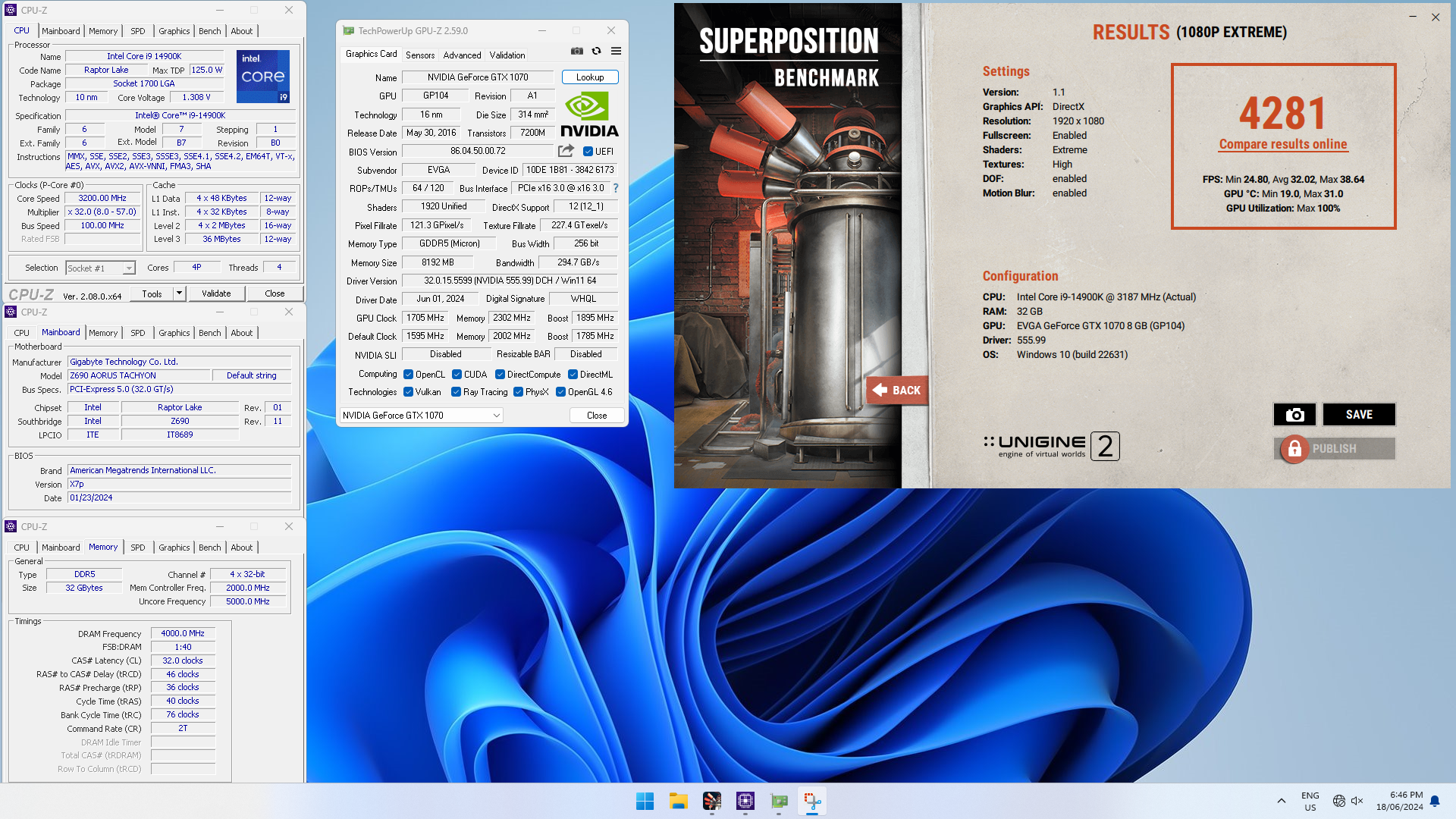Click the network globe tray icon
This screenshot has width=1456, height=819.
(x=1339, y=801)
